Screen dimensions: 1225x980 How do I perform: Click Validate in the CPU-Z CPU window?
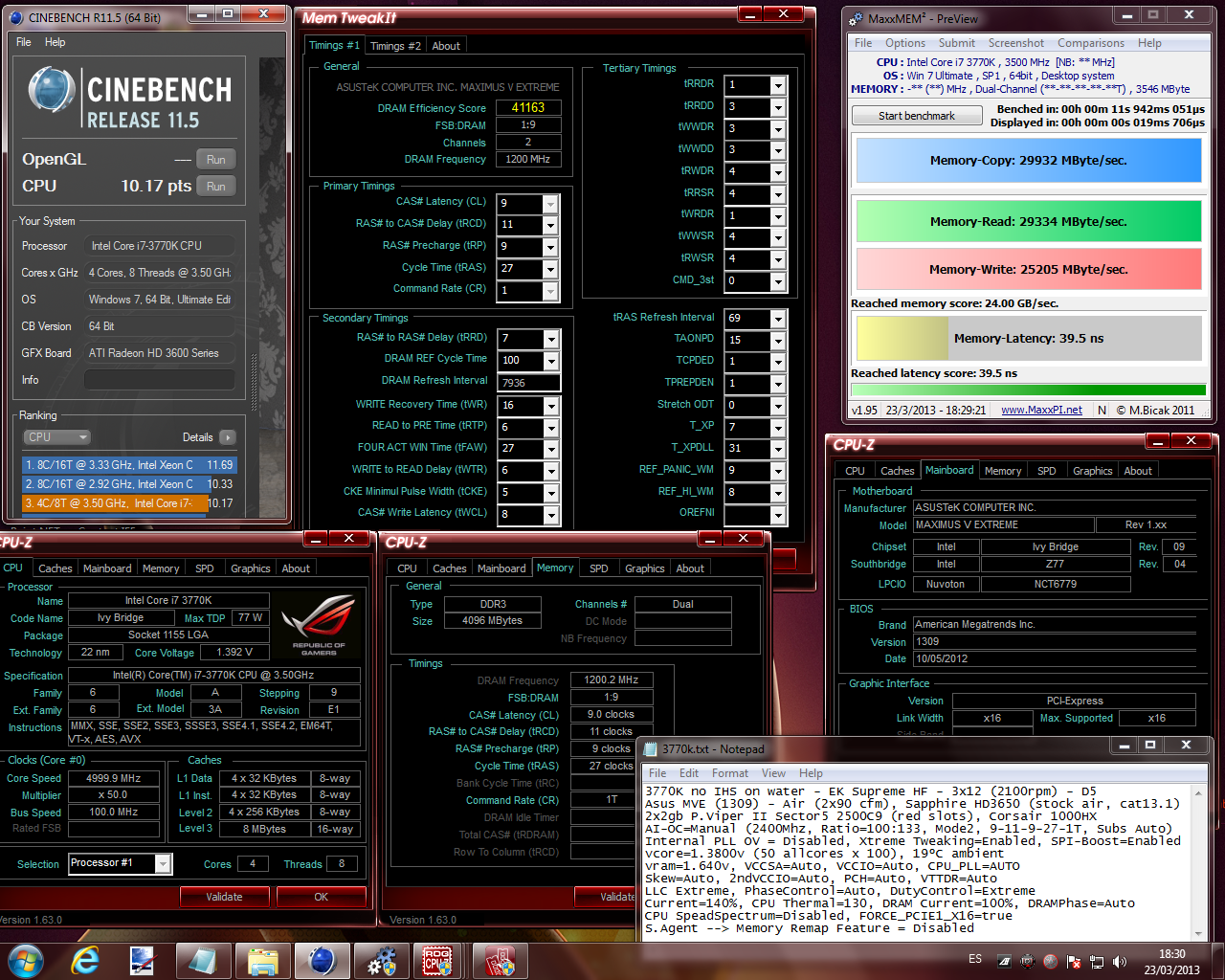pyautogui.click(x=224, y=897)
